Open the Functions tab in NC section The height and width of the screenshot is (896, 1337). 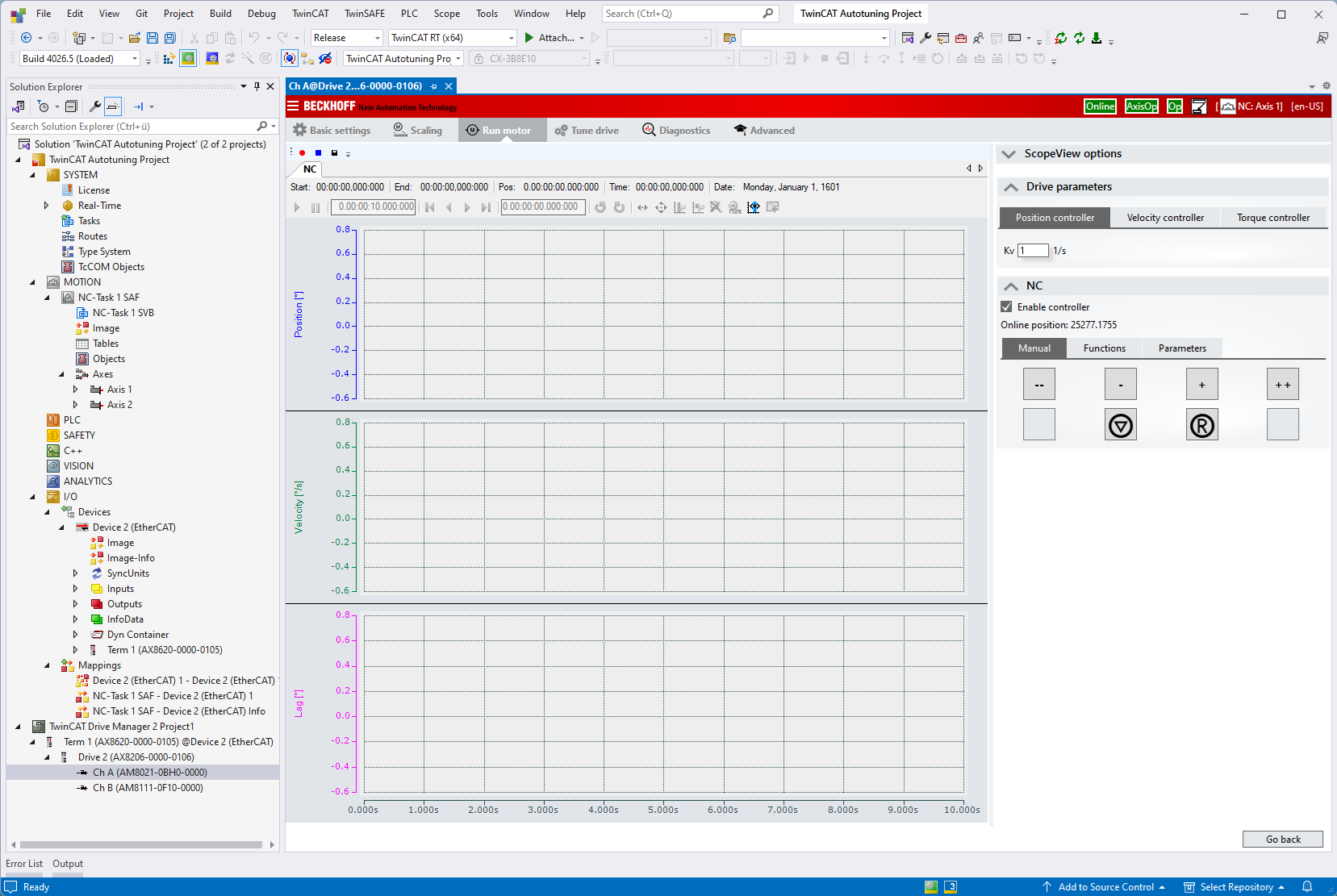[1104, 348]
